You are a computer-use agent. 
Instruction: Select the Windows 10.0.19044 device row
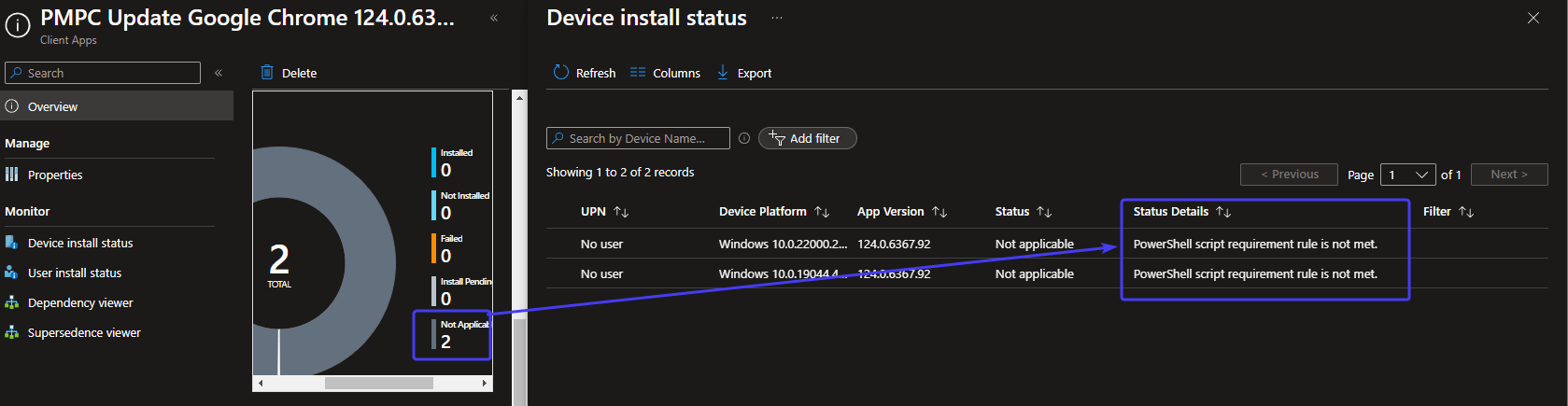[x=1047, y=273]
